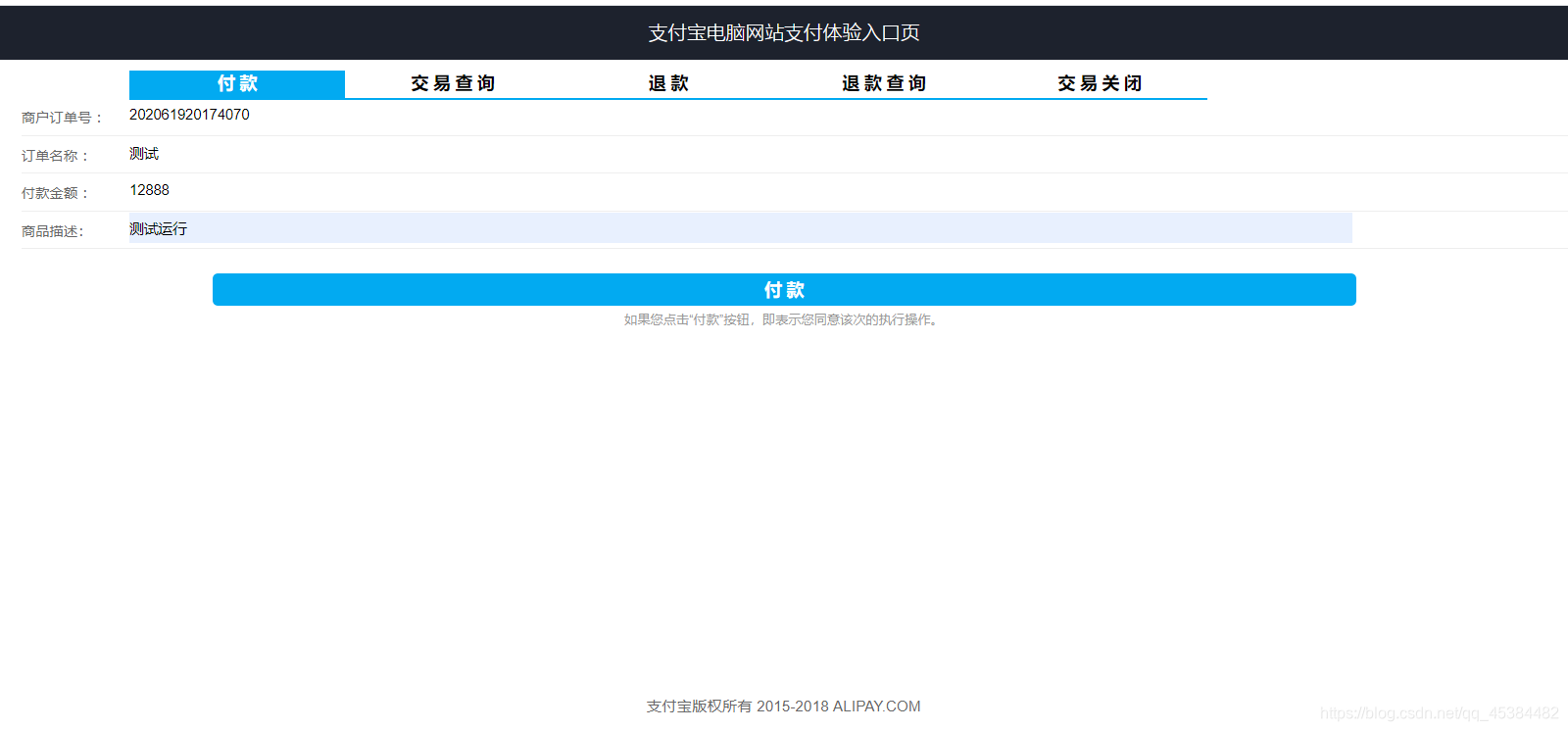Open the 交易关闭 tab
Viewport: 1568px width, 731px height.
1100,84
